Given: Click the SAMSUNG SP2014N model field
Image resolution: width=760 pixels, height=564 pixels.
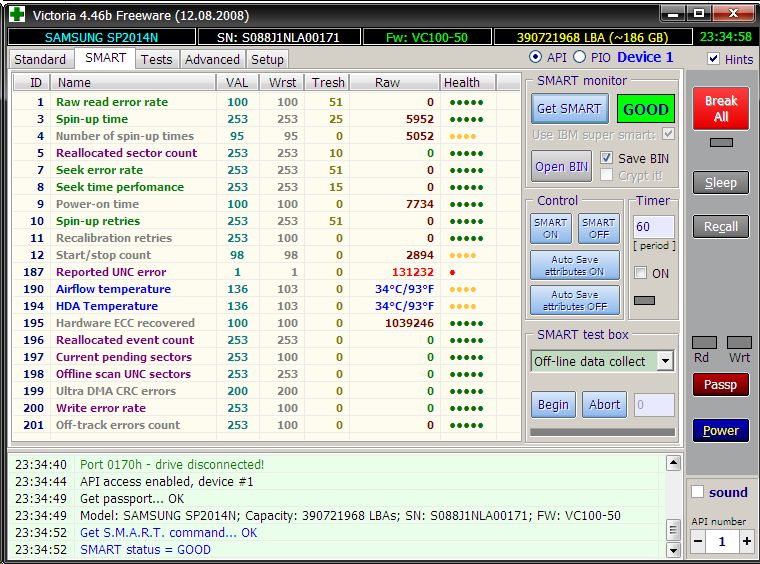Looking at the screenshot, I should tap(102, 37).
